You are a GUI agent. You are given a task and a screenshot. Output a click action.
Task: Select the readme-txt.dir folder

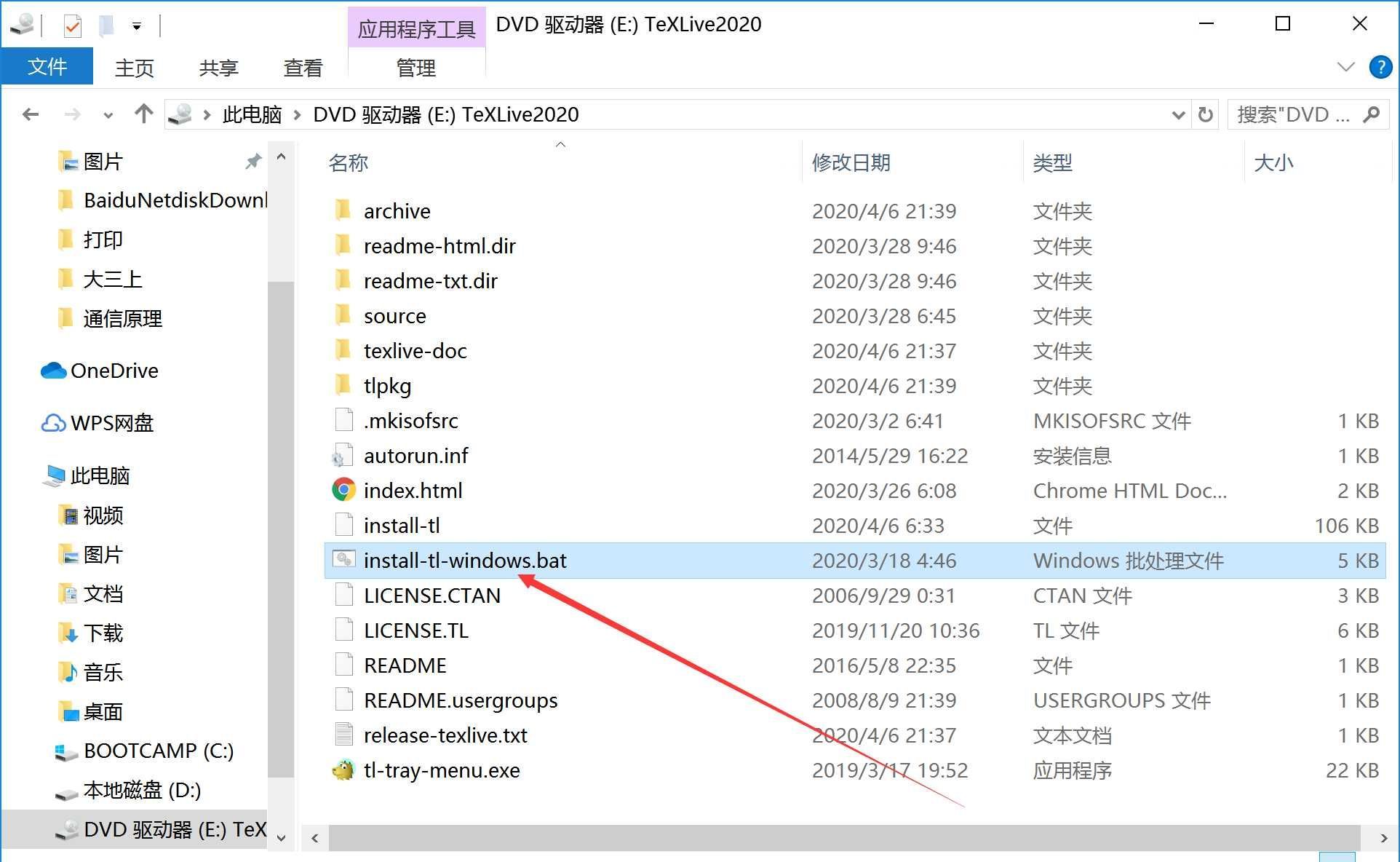pyautogui.click(x=431, y=281)
